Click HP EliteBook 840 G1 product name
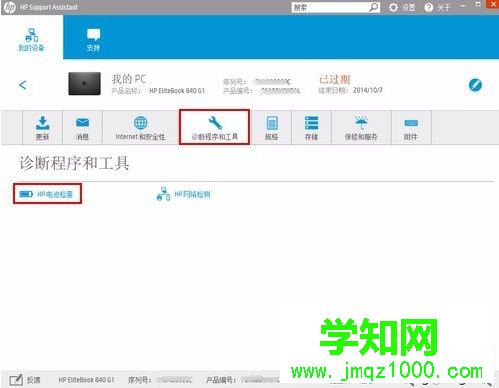 click(x=177, y=91)
